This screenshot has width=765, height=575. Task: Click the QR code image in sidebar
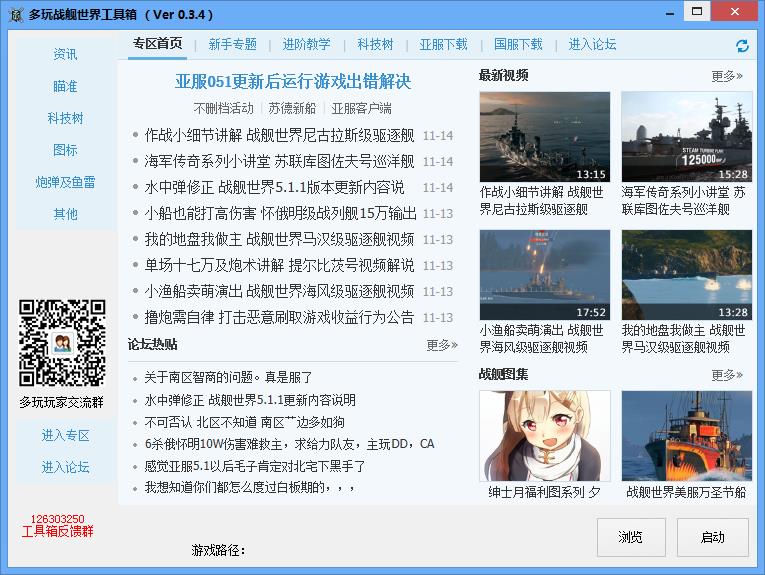(62, 342)
